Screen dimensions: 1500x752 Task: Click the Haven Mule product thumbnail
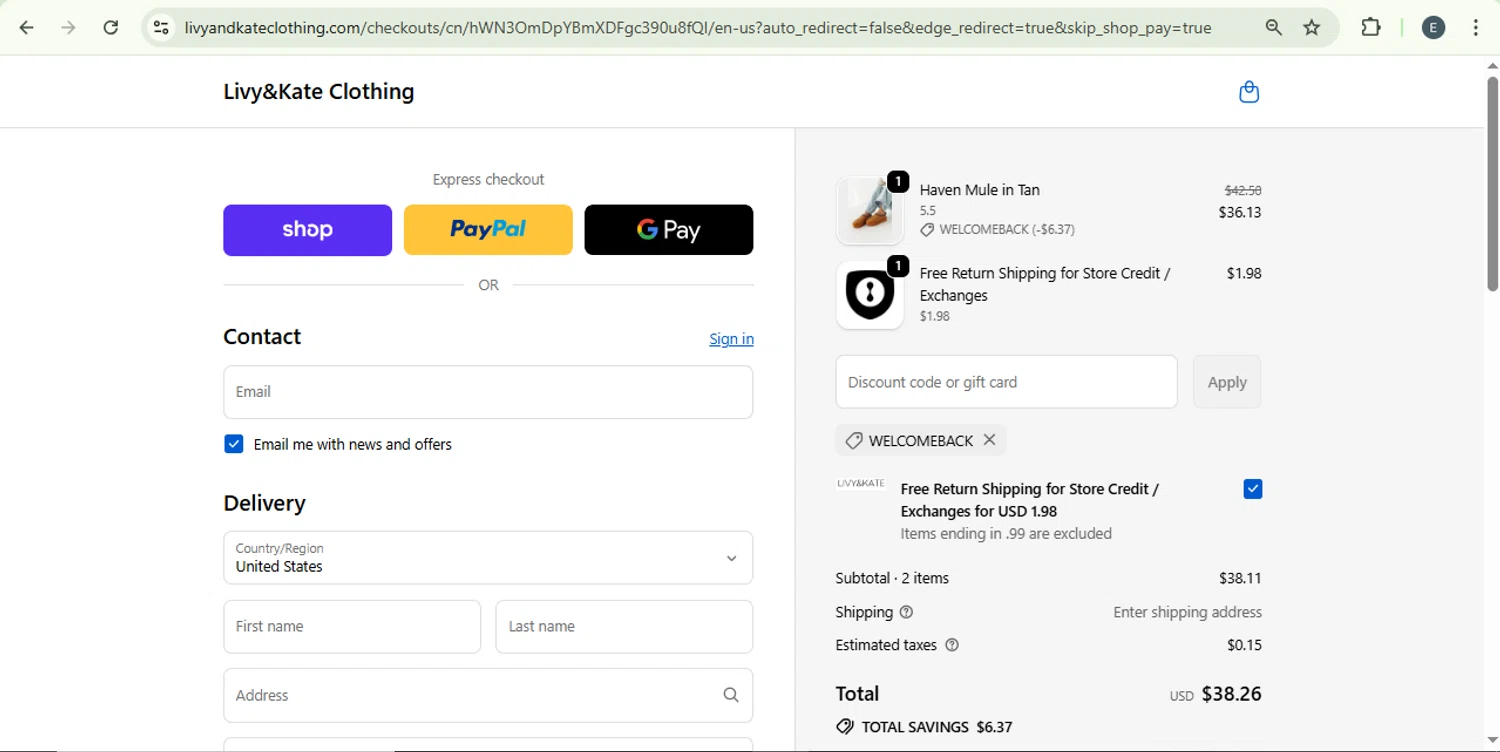(870, 210)
